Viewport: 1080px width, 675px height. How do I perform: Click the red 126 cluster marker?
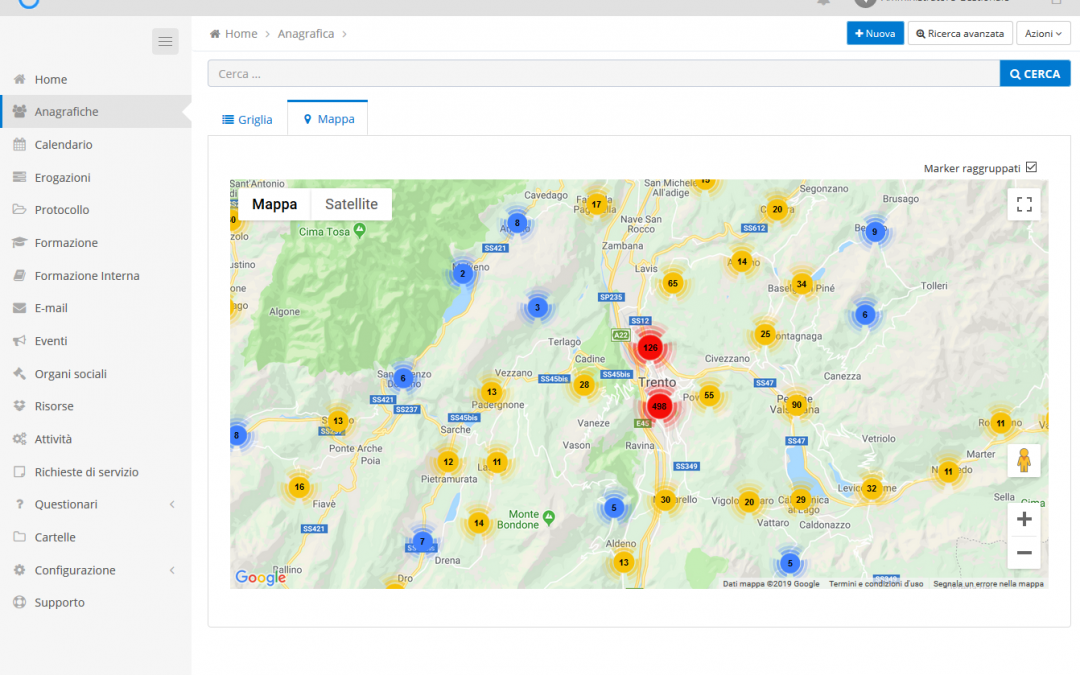click(x=650, y=348)
